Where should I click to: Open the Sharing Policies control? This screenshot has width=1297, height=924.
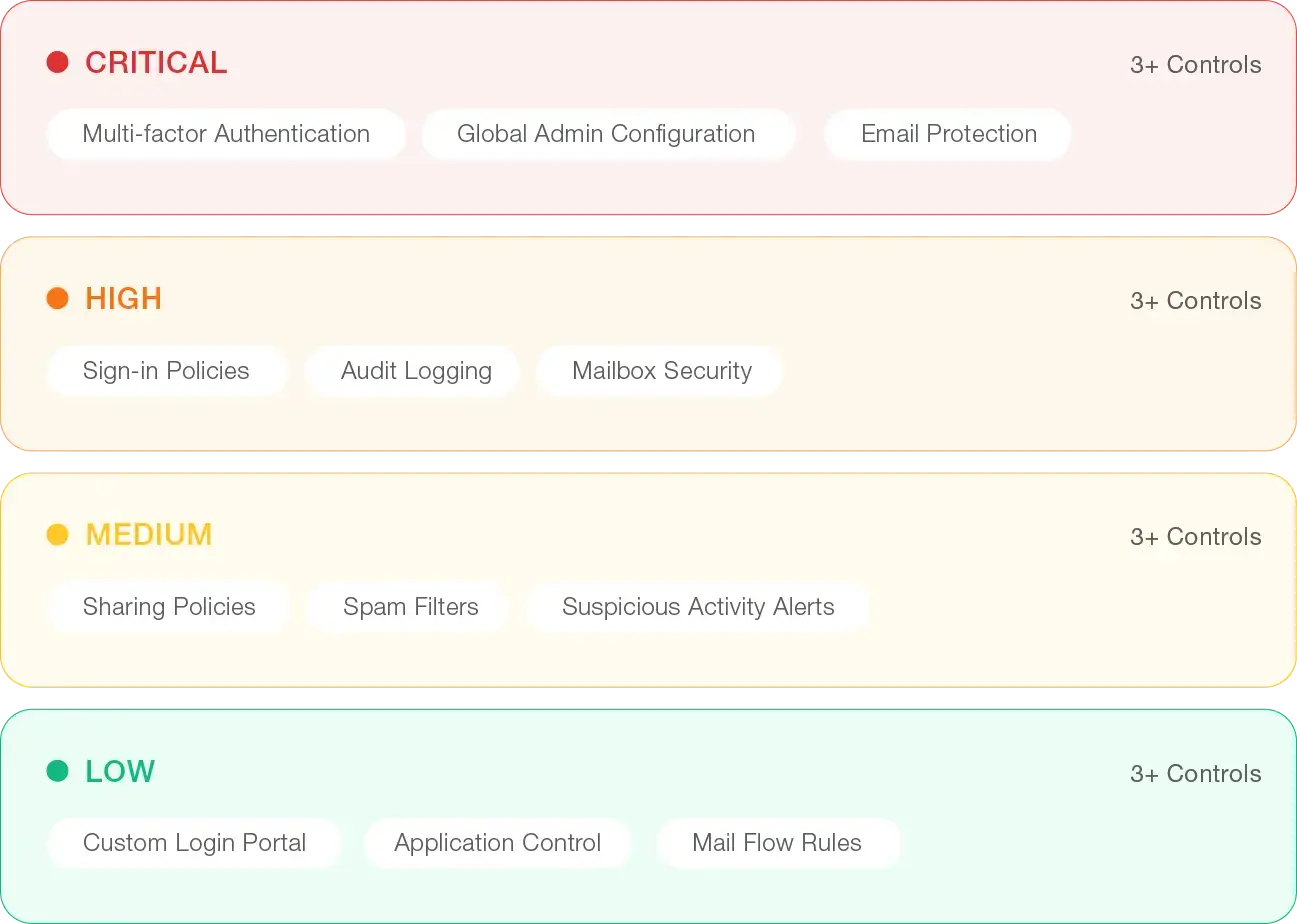(x=169, y=607)
